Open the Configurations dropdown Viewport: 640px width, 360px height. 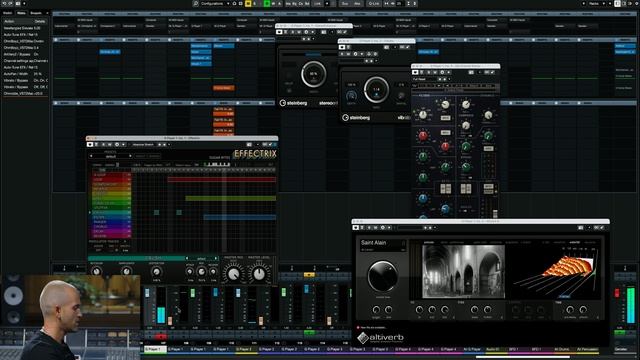point(215,3)
